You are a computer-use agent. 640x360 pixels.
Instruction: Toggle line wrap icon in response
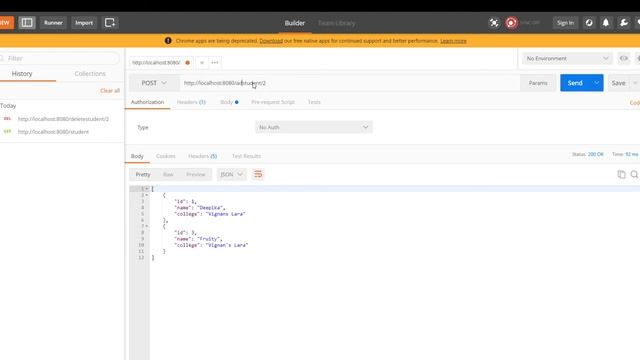tap(258, 174)
